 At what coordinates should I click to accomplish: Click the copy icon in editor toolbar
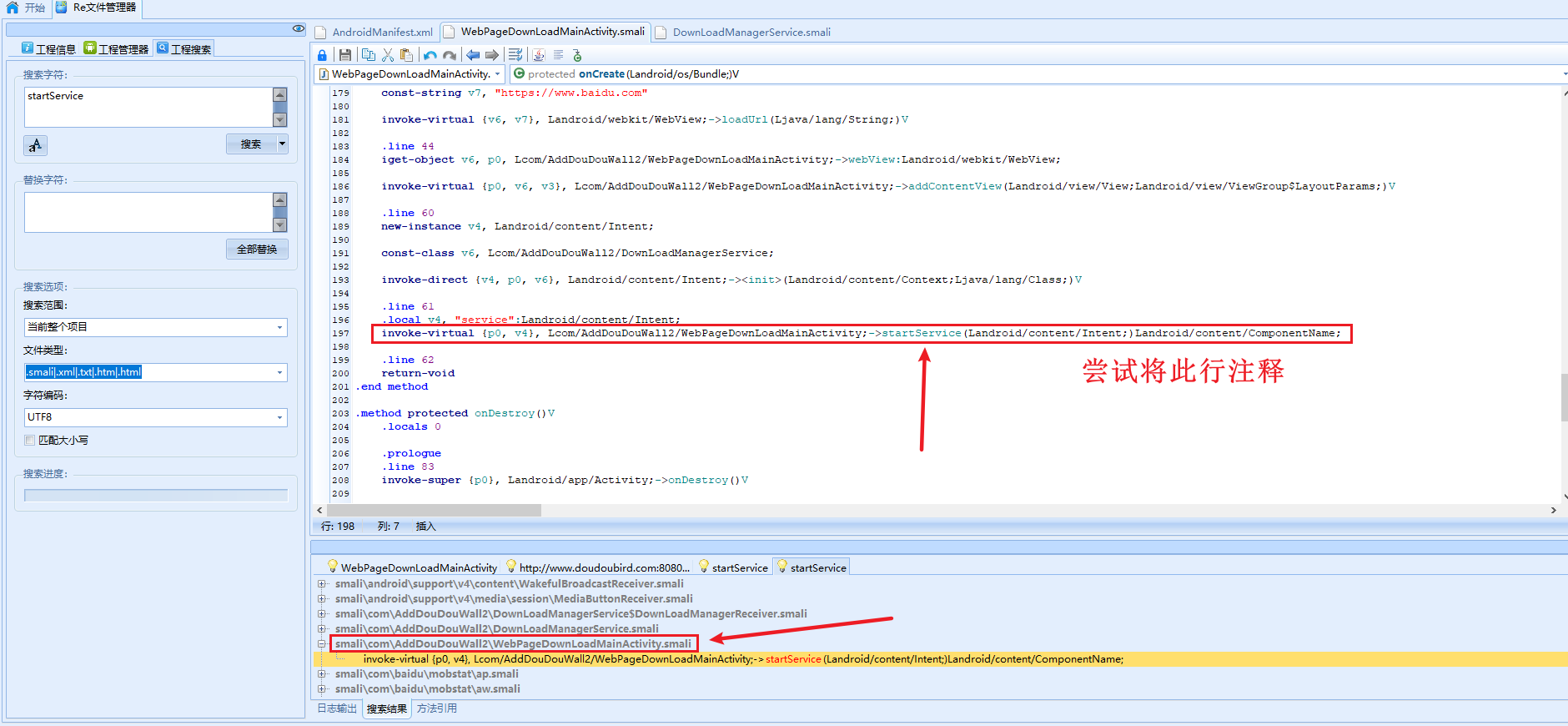click(369, 55)
